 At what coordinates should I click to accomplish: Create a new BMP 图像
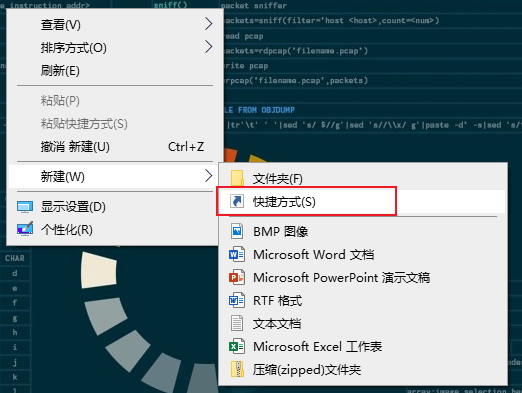coord(363,231)
